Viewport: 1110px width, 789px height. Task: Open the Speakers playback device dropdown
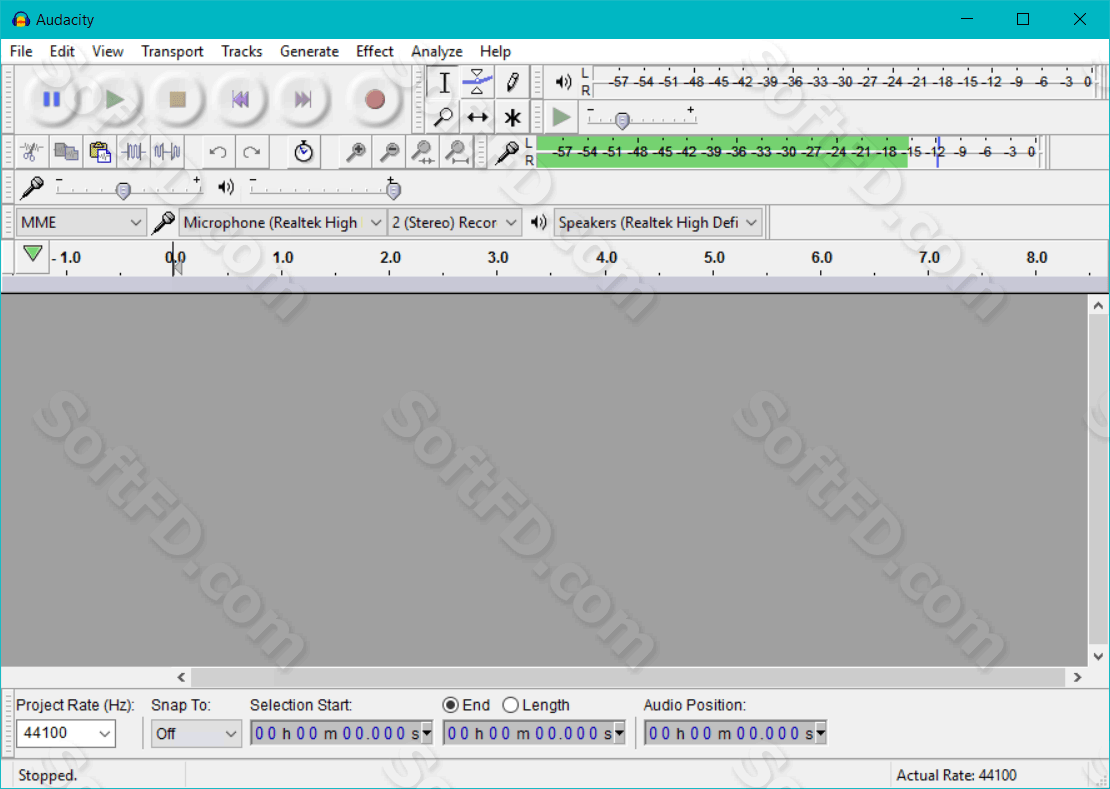658,223
